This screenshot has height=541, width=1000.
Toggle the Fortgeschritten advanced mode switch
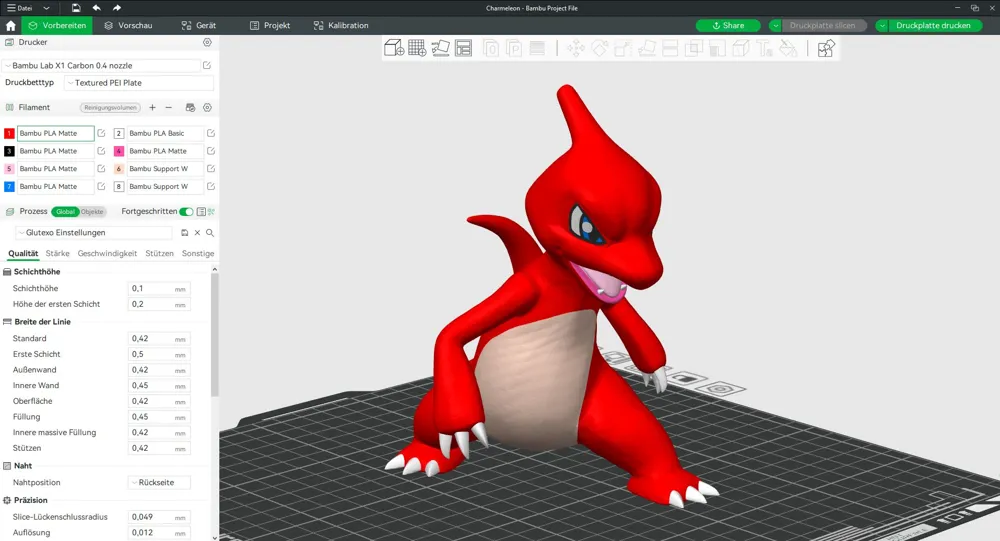(186, 211)
